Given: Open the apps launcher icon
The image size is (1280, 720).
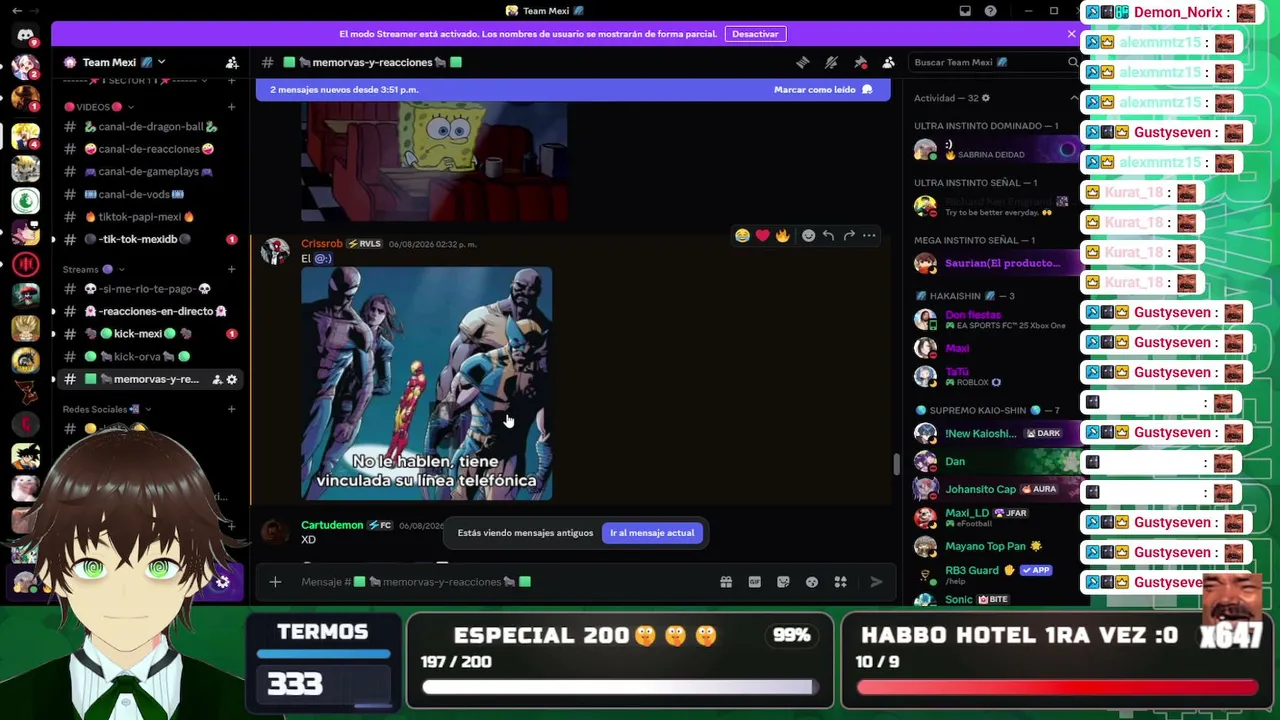Looking at the screenshot, I should (x=841, y=582).
